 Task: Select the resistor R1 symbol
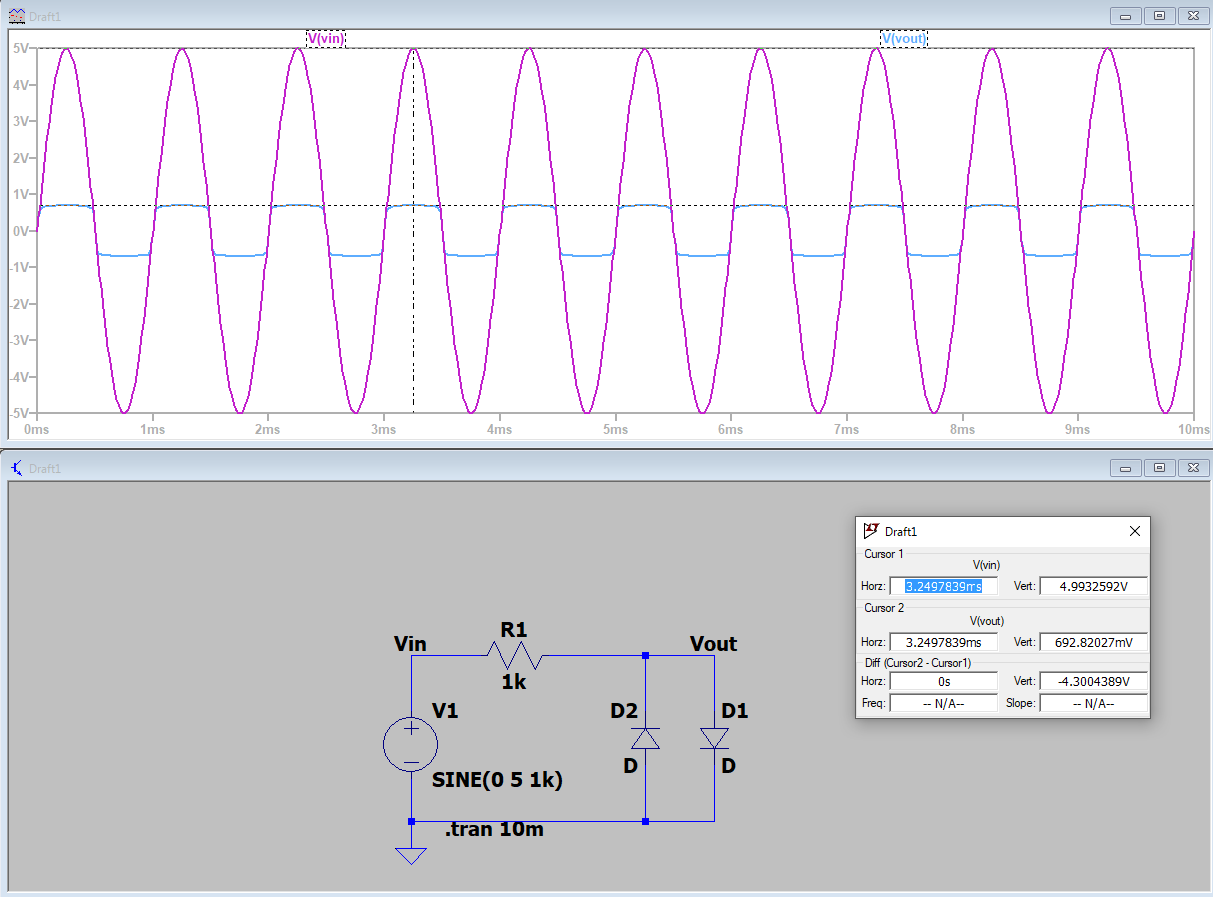pos(514,656)
